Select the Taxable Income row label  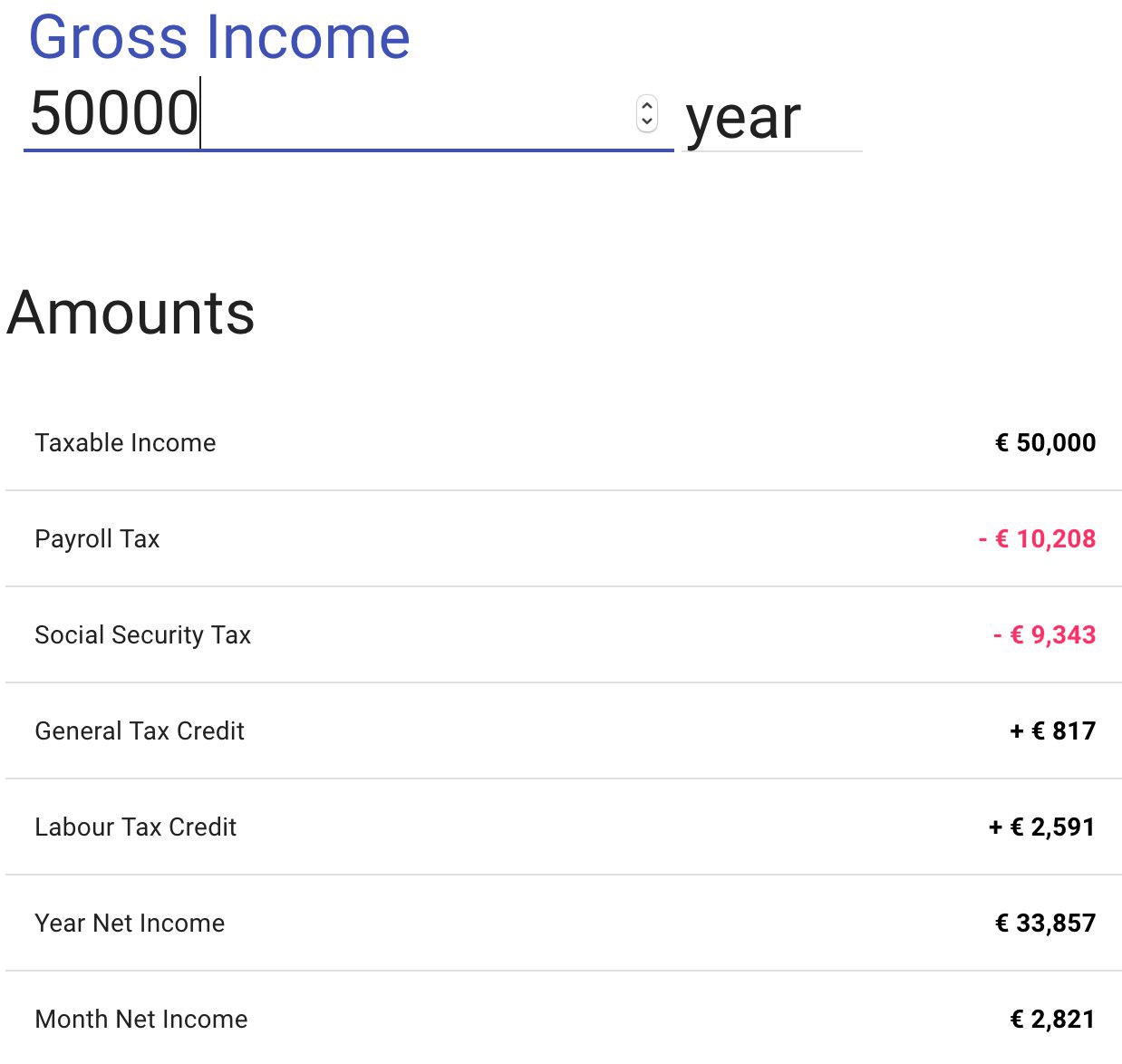(x=125, y=443)
